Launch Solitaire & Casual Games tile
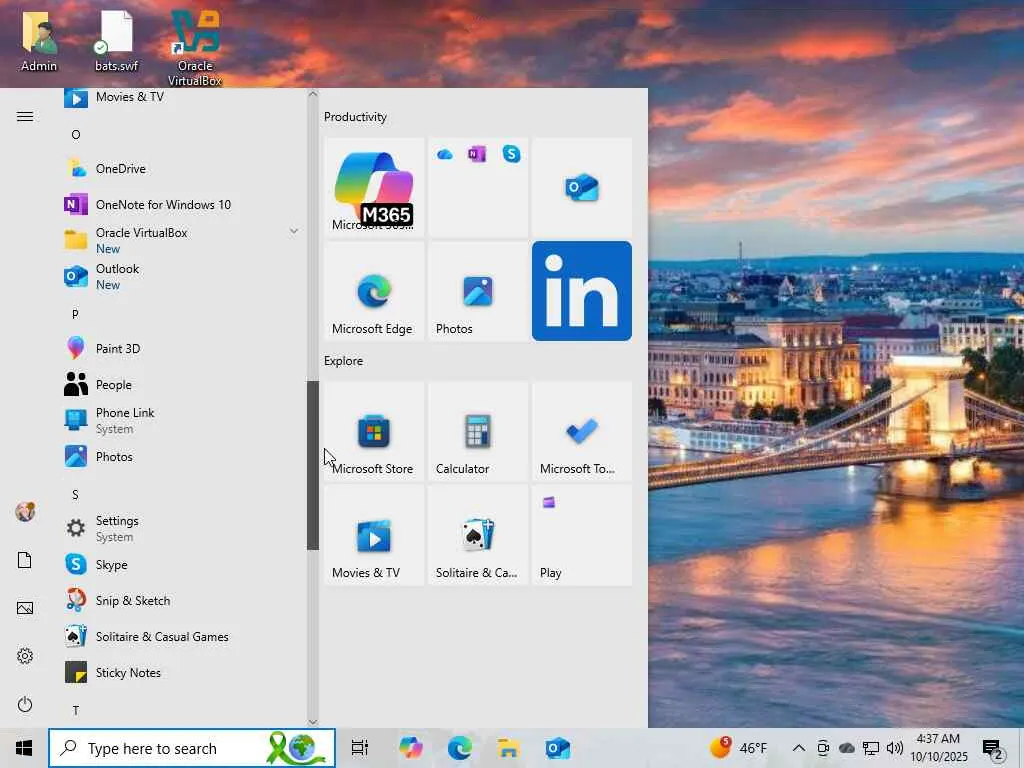This screenshot has width=1024, height=768. click(x=477, y=536)
